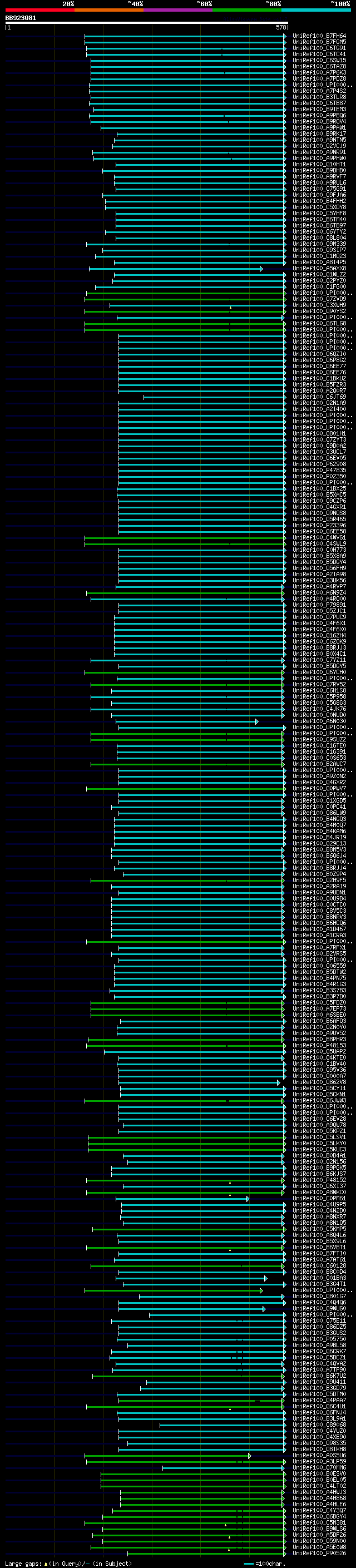Click the orange ~40% identity color bar

[109, 10]
